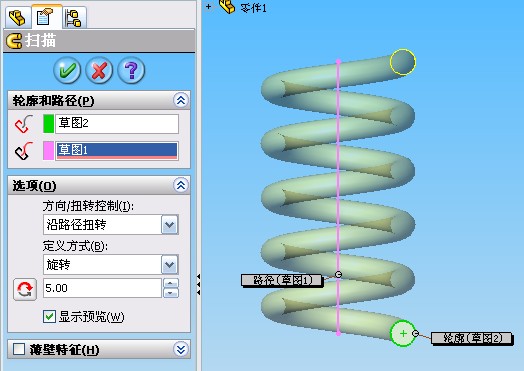Click the path selection icon beside 草图1
524x371 pixels.
pyautogui.click(x=24, y=150)
